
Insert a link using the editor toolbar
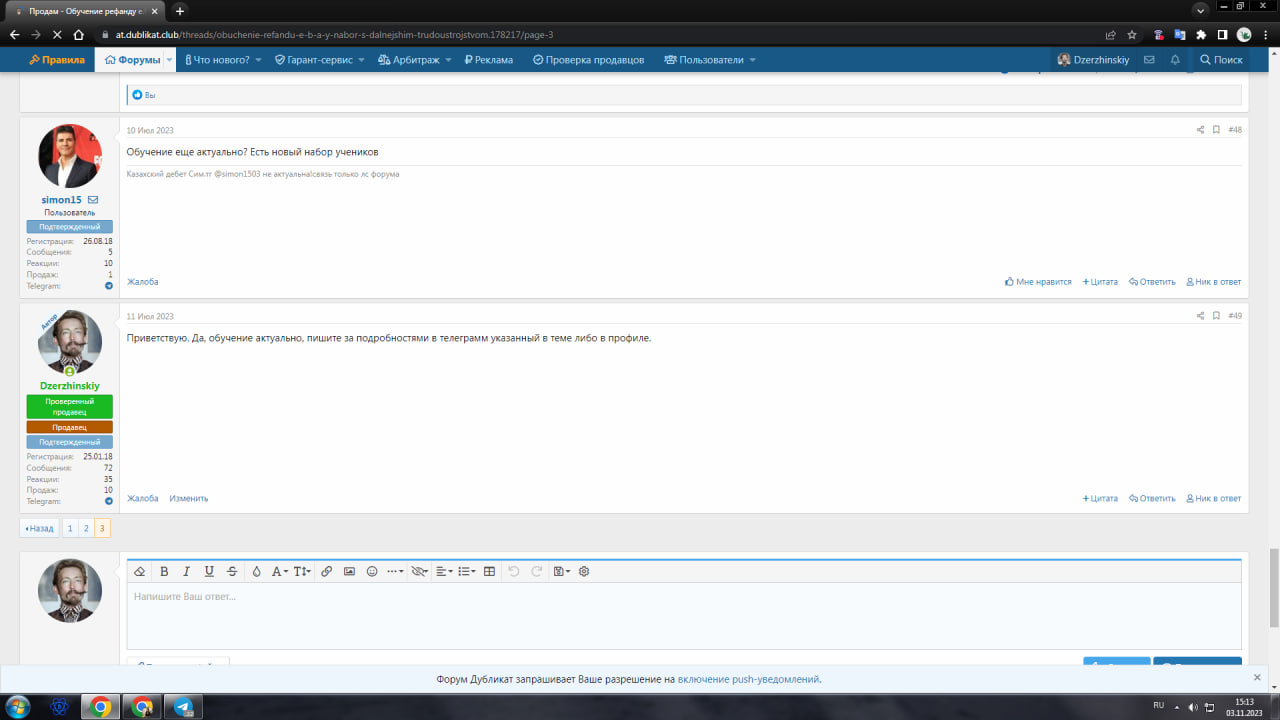(x=327, y=571)
